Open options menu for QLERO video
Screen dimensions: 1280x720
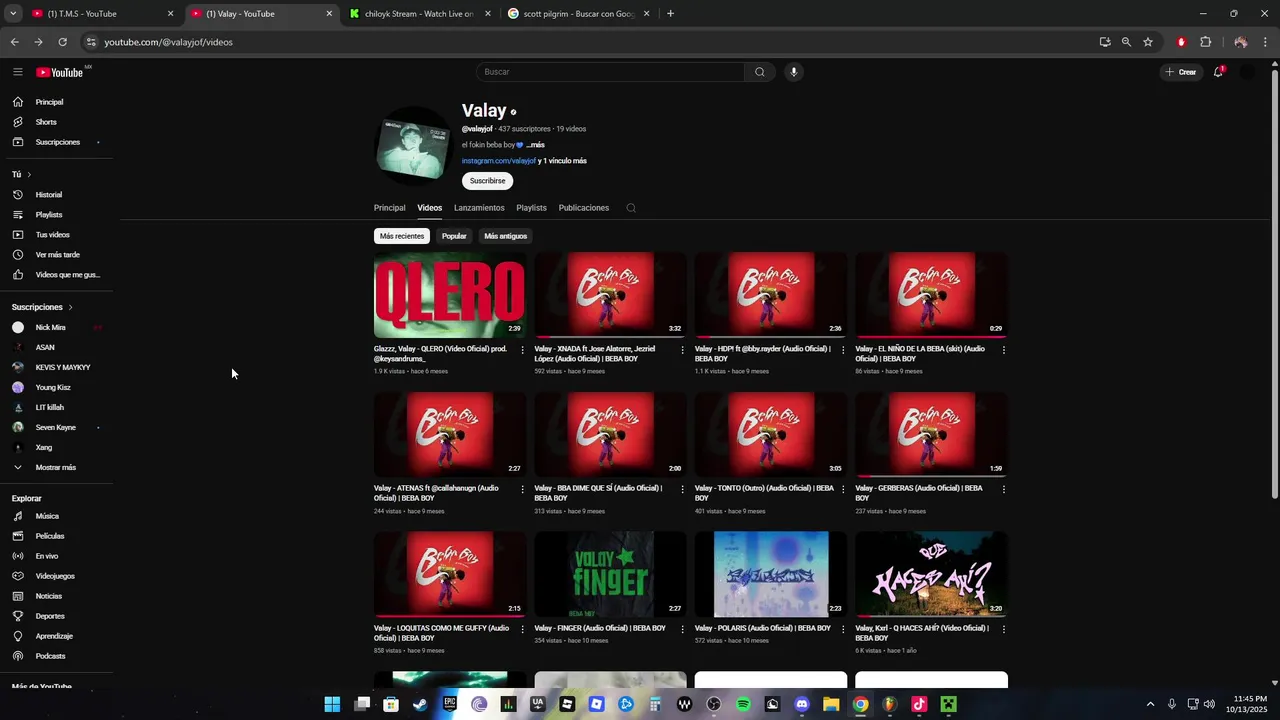[523, 350]
